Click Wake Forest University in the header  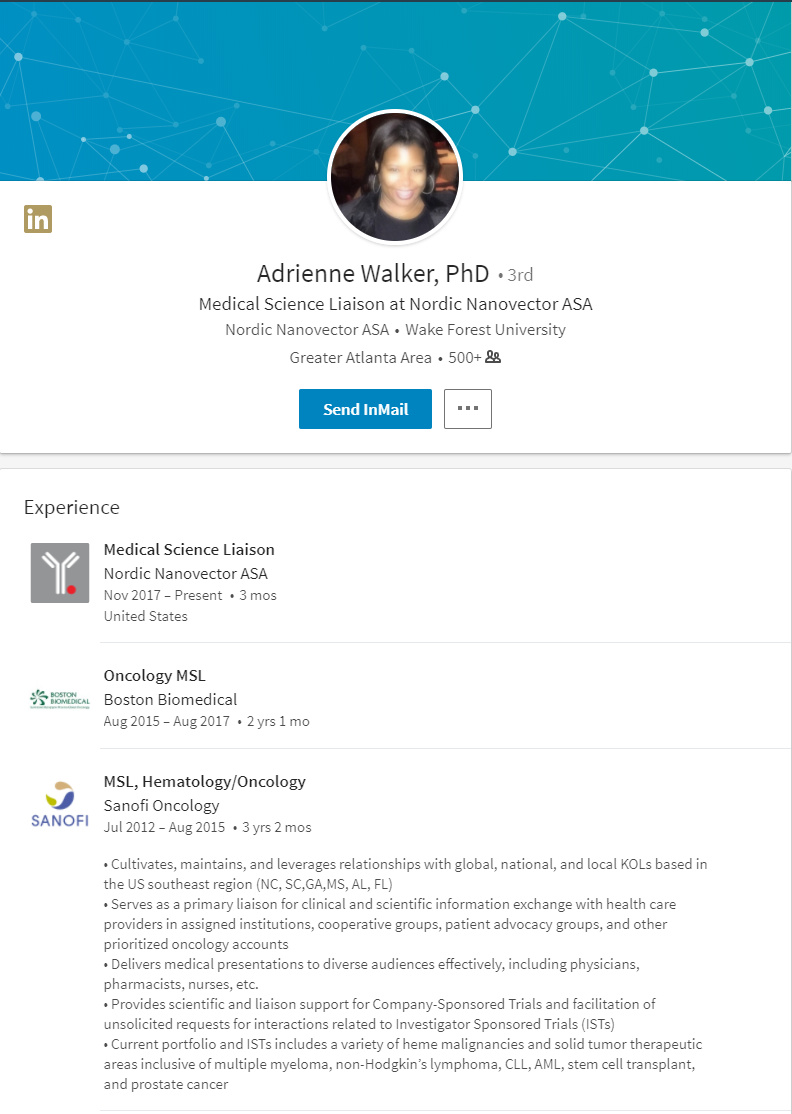click(x=485, y=330)
